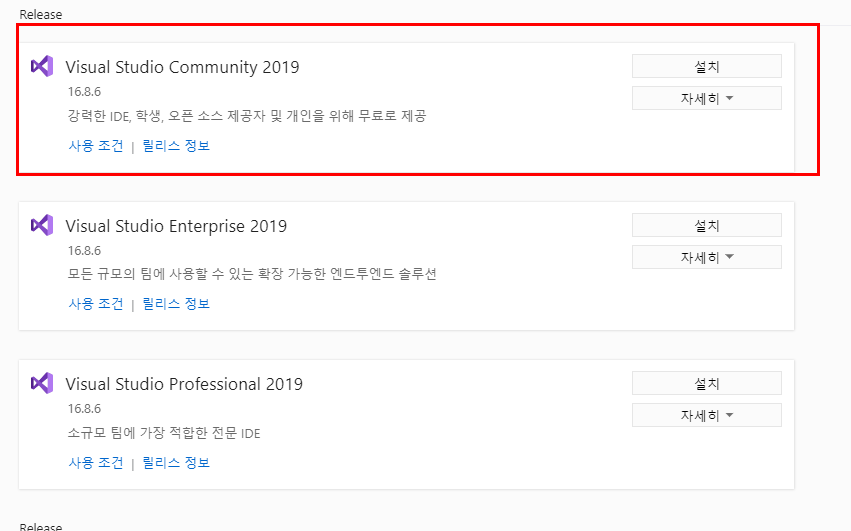Image resolution: width=851 pixels, height=531 pixels.
Task: Expand the 자세히 dropdown for Community 2019
Action: (x=707, y=98)
